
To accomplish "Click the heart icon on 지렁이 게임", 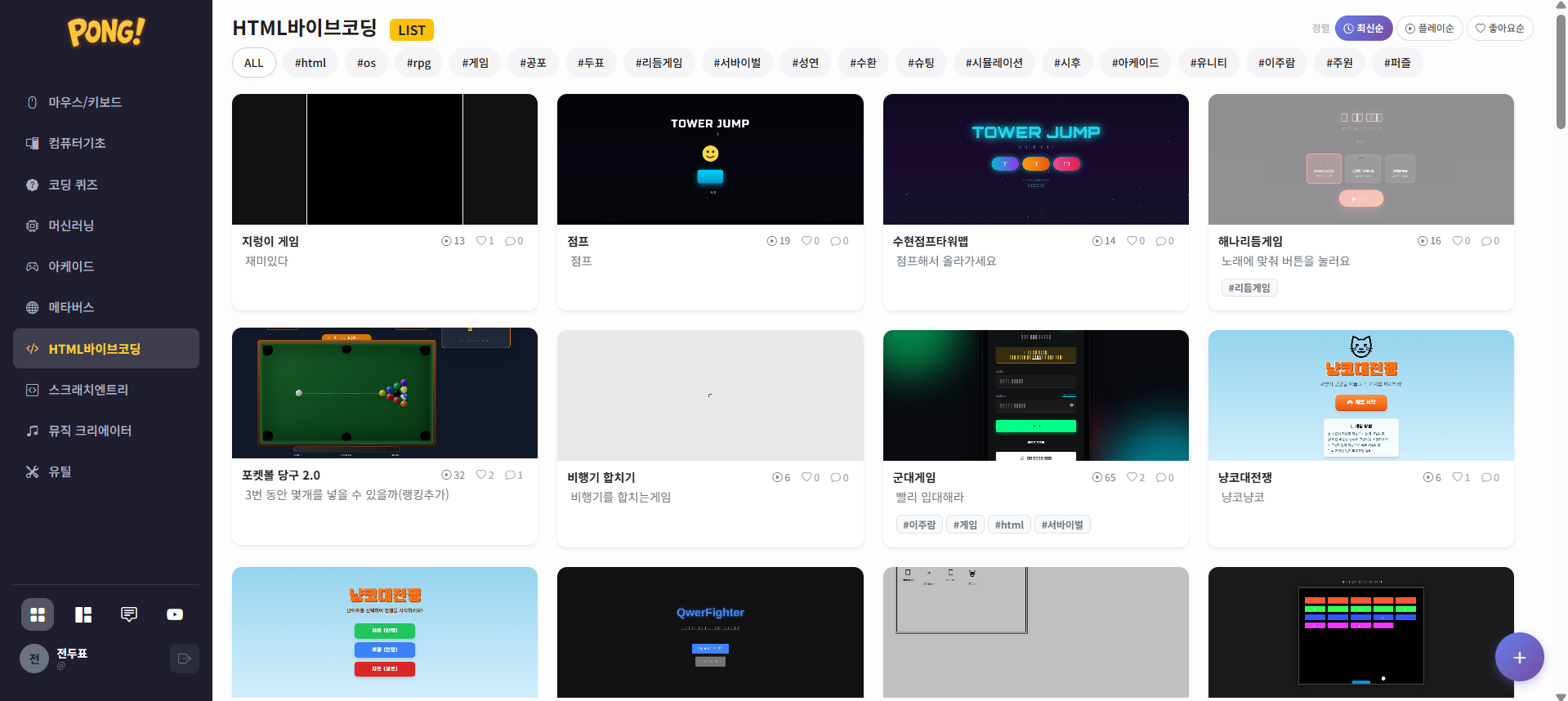I will [481, 241].
